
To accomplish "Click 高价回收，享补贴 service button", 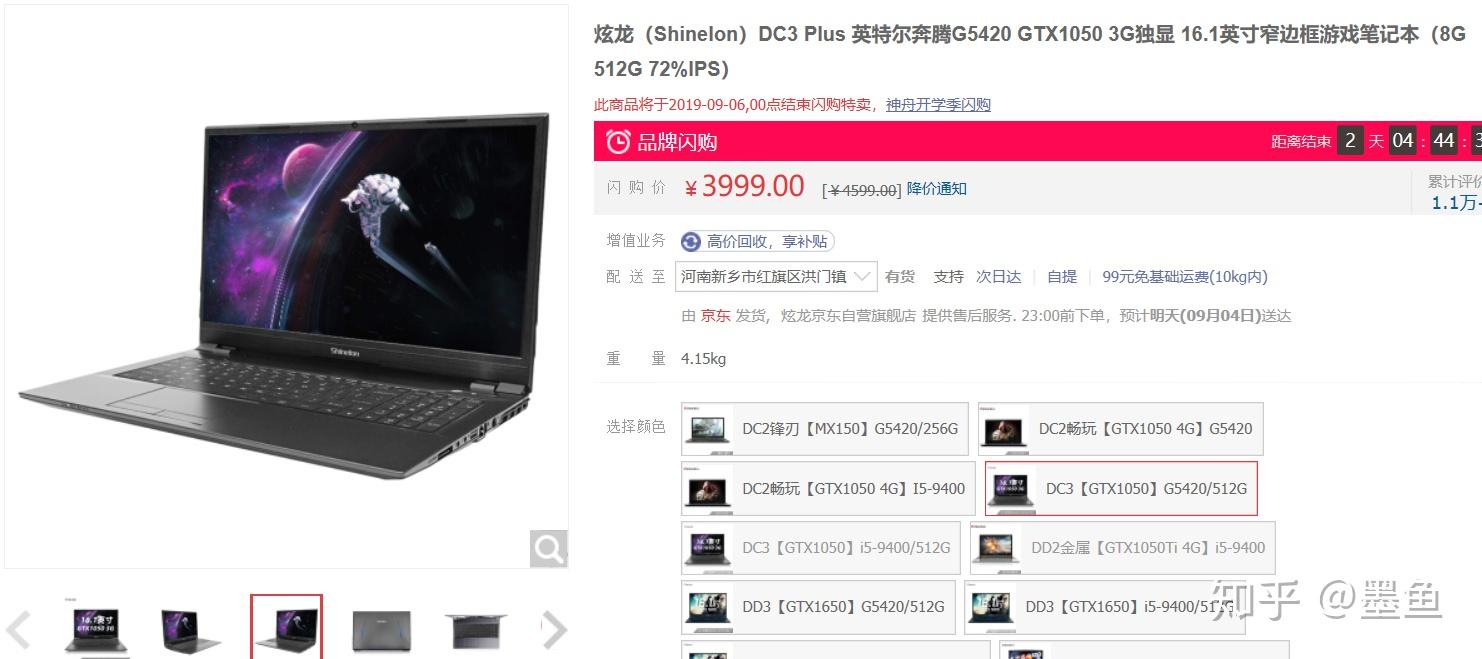I will pyautogui.click(x=757, y=241).
